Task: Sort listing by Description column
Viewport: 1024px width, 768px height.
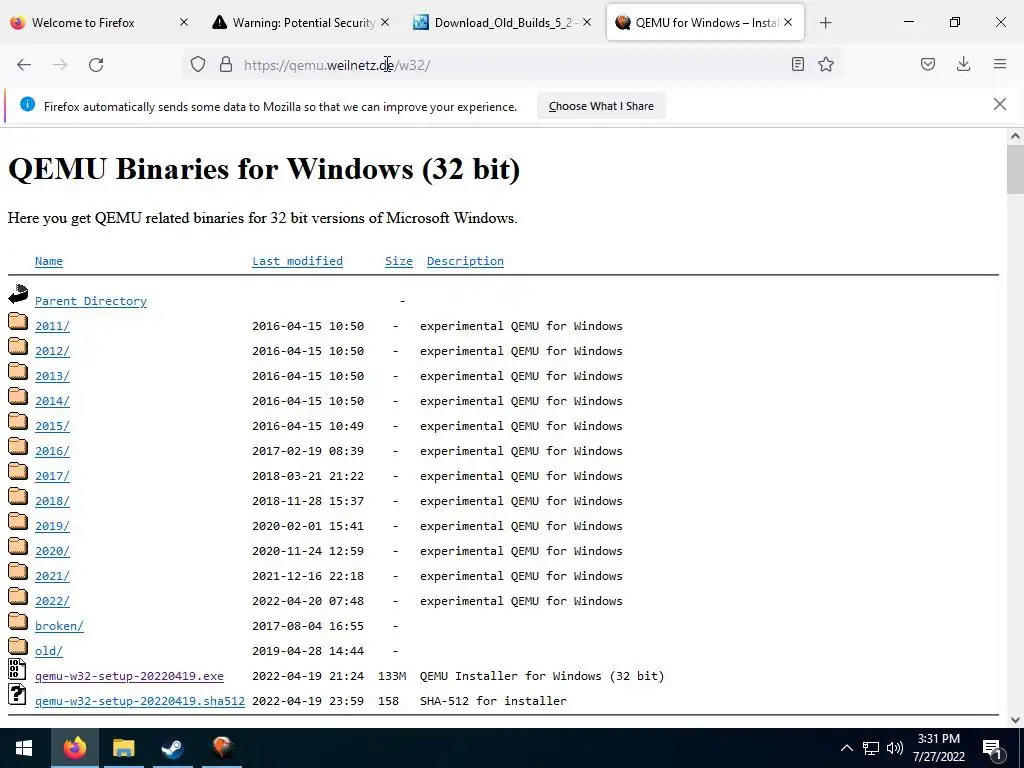Action: [x=465, y=261]
